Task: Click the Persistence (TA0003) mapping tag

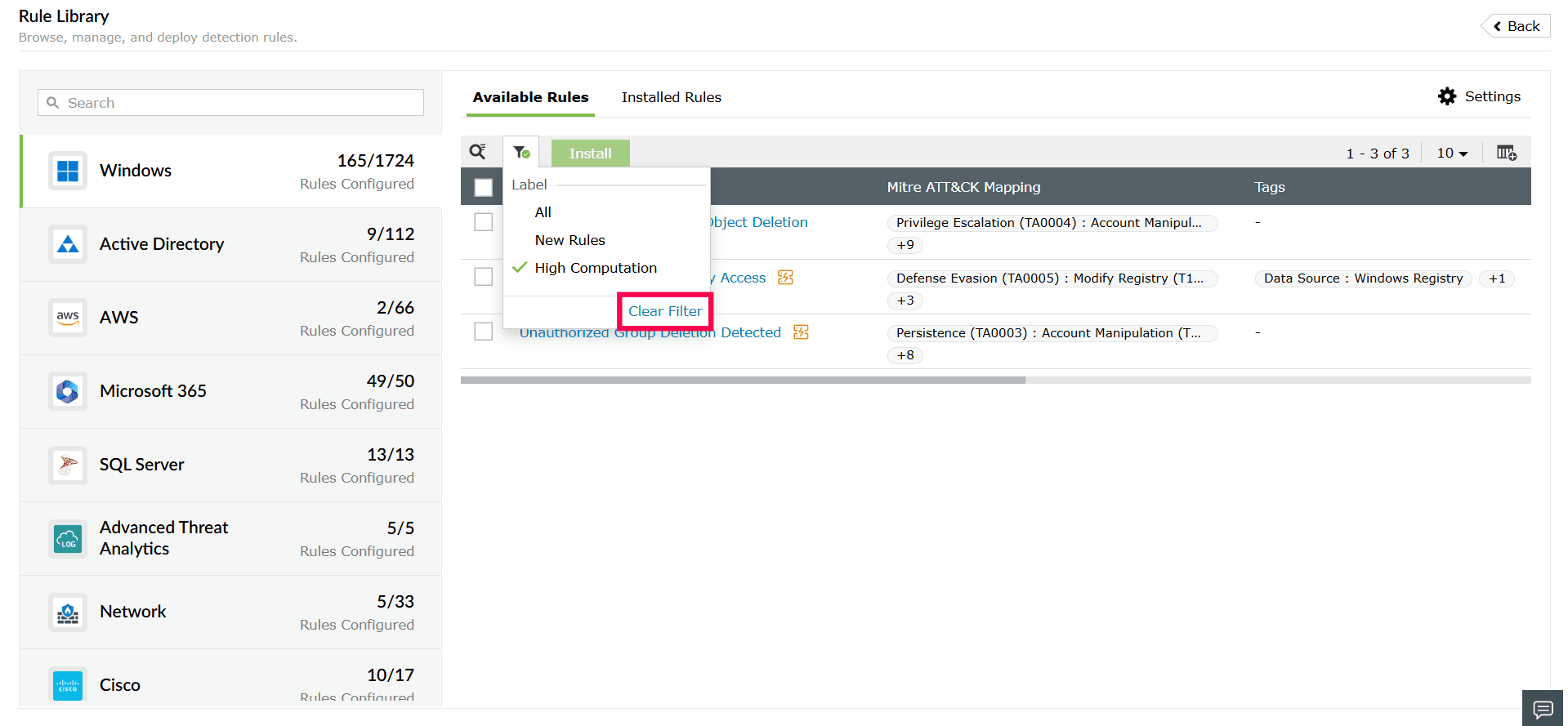Action: 1052,333
